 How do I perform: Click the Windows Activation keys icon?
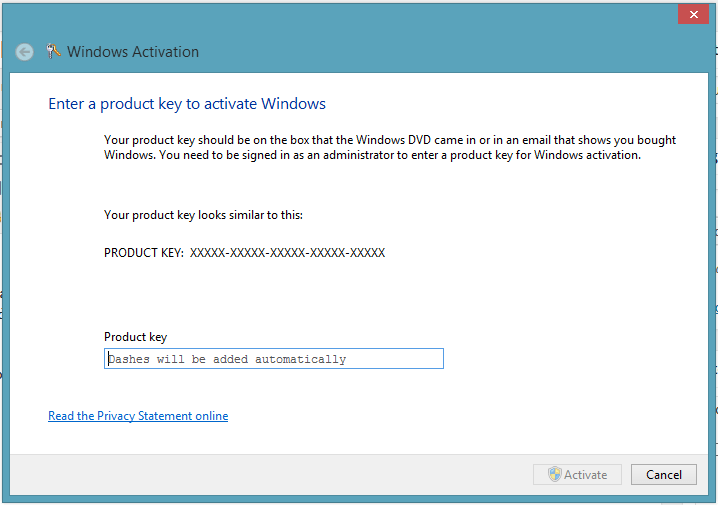pyautogui.click(x=53, y=51)
